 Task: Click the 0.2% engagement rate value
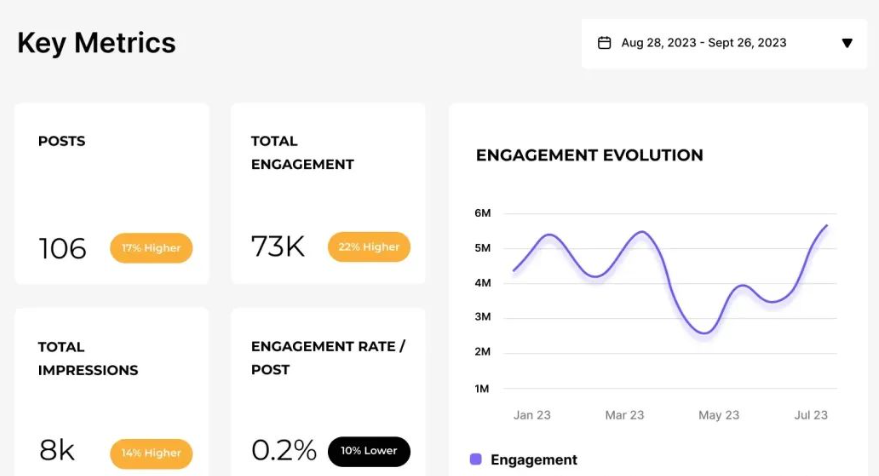tap(283, 452)
